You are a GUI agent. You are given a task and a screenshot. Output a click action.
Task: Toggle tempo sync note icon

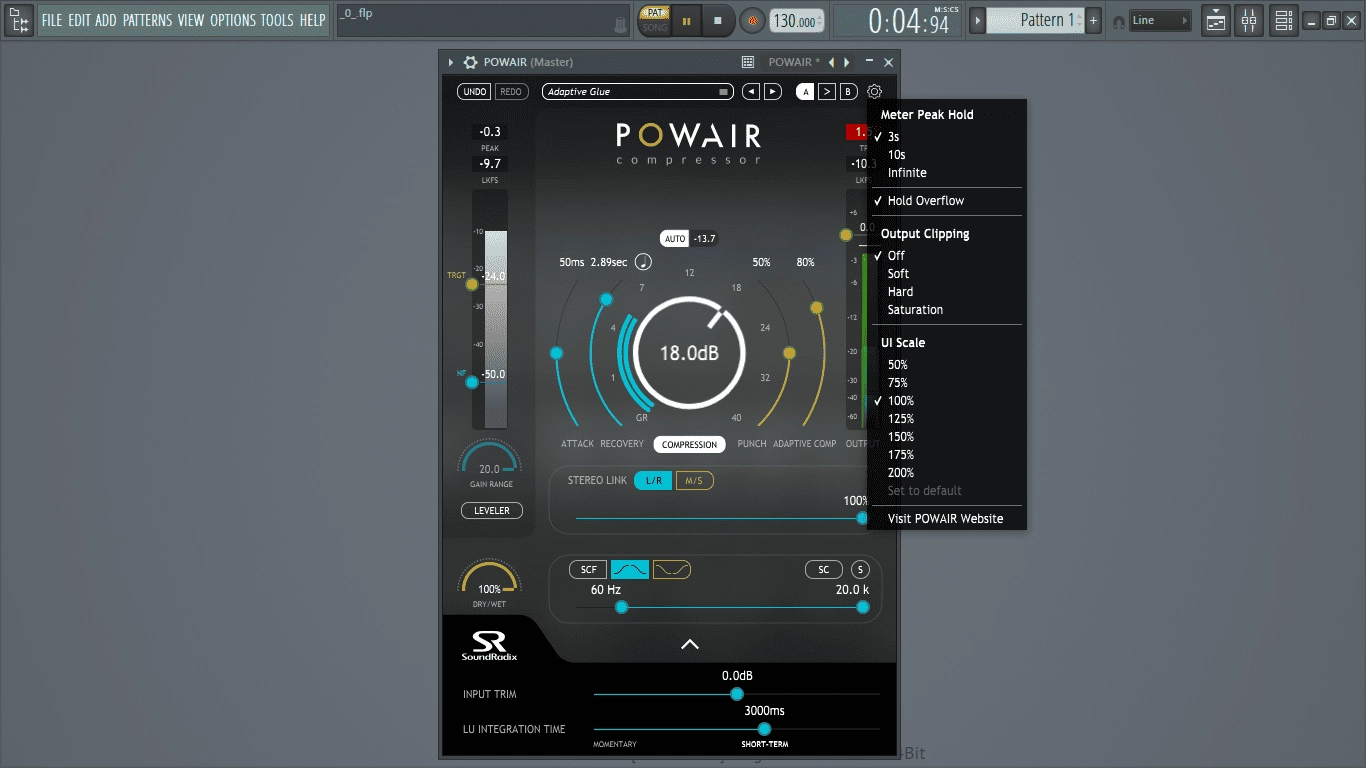(x=643, y=263)
